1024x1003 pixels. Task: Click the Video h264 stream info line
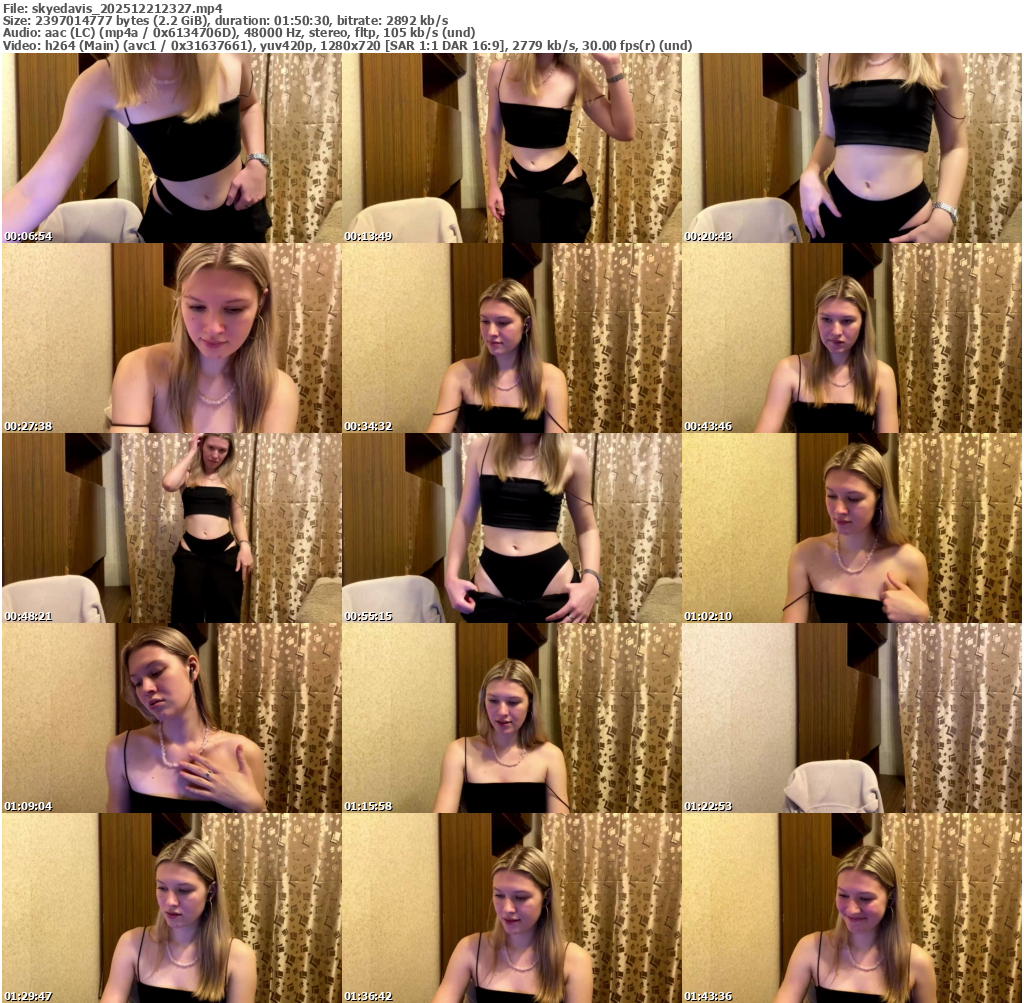(x=347, y=45)
